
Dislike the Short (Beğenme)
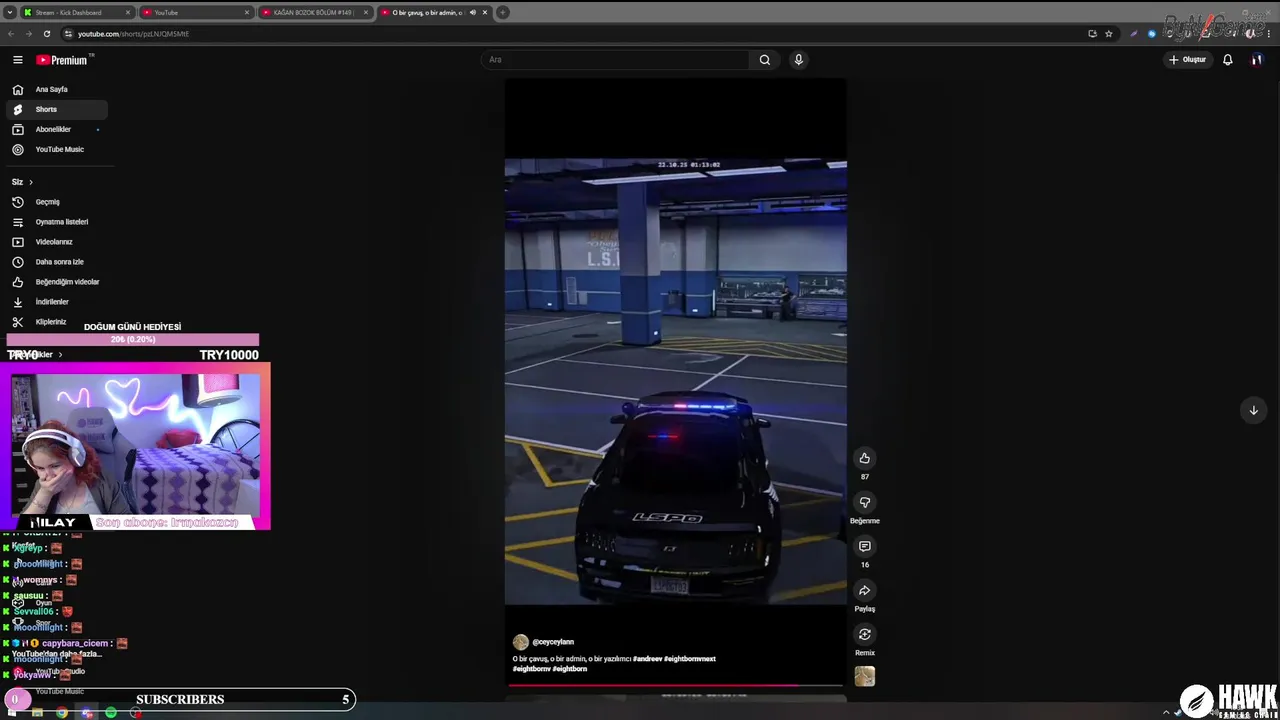(x=865, y=502)
